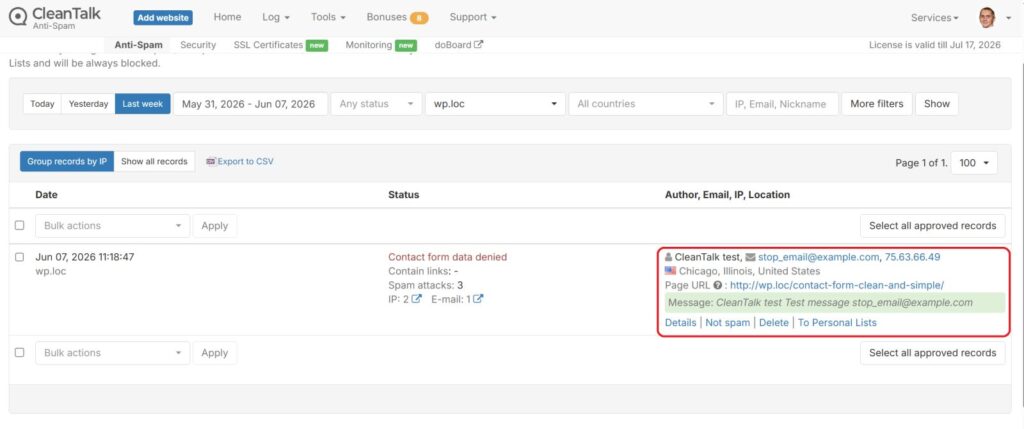Click the envelope icon before stop_email
Viewport: 1024px width, 429px height.
tap(750, 257)
